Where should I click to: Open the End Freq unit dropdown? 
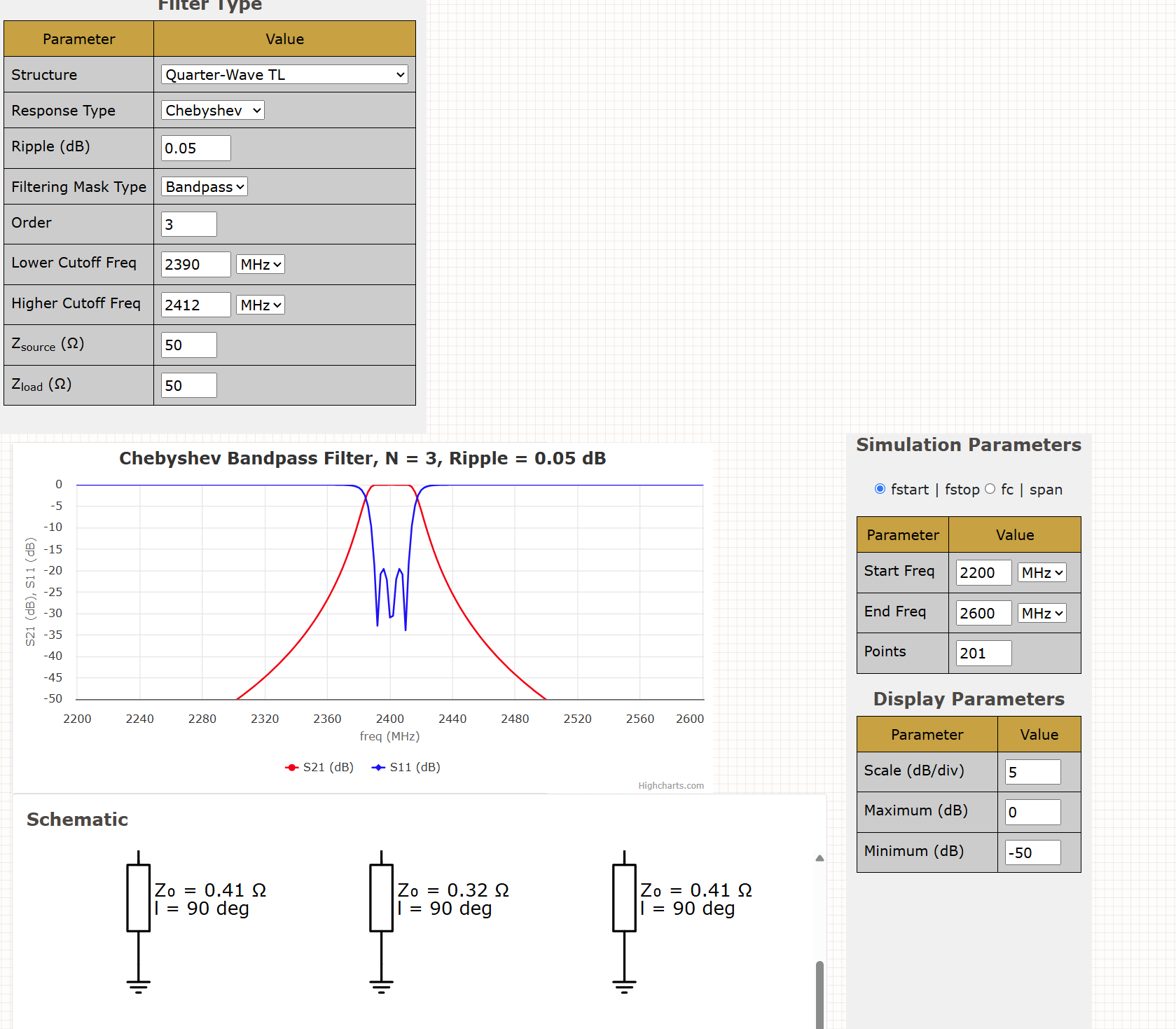click(1042, 614)
